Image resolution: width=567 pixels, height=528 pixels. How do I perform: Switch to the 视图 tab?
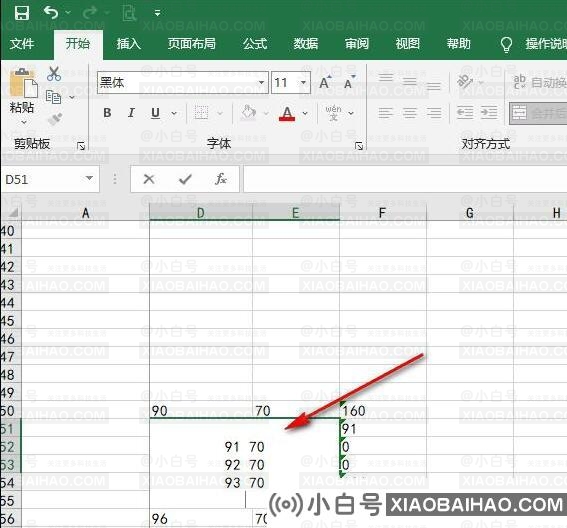408,44
